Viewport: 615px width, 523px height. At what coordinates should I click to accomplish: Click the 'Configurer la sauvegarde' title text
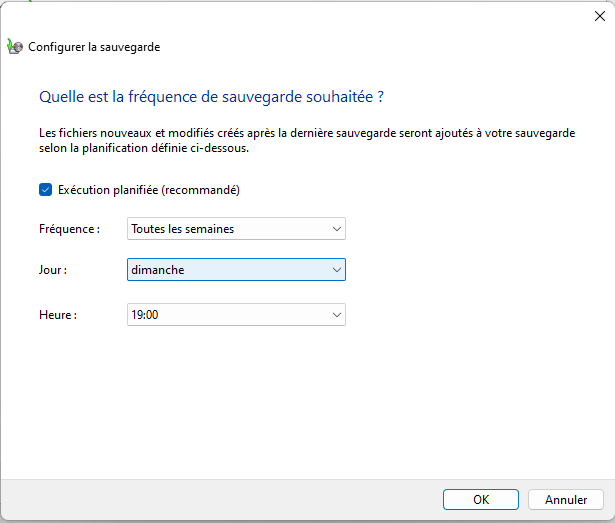(94, 47)
